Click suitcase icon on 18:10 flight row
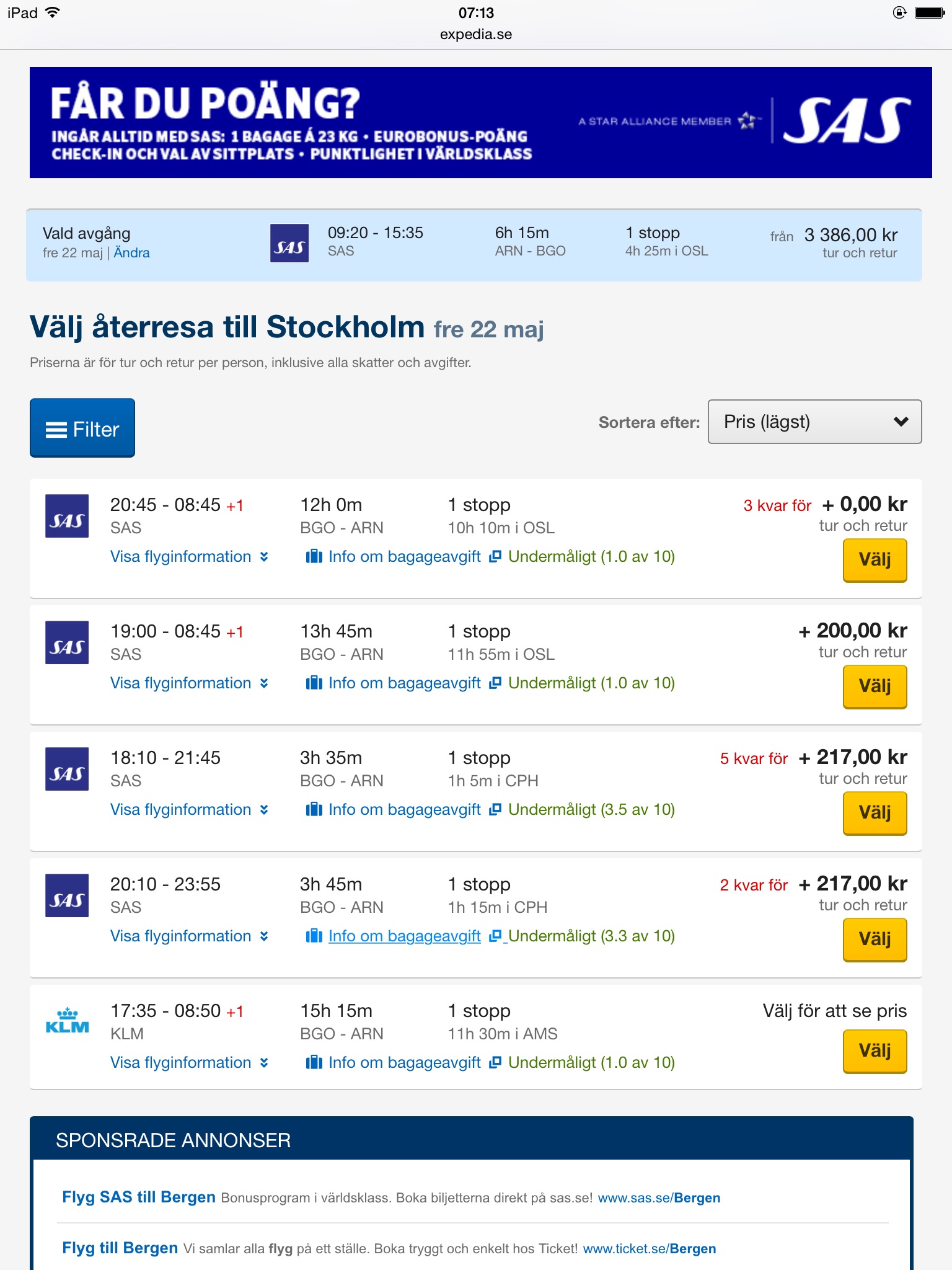Viewport: 952px width, 1270px height. (x=314, y=809)
